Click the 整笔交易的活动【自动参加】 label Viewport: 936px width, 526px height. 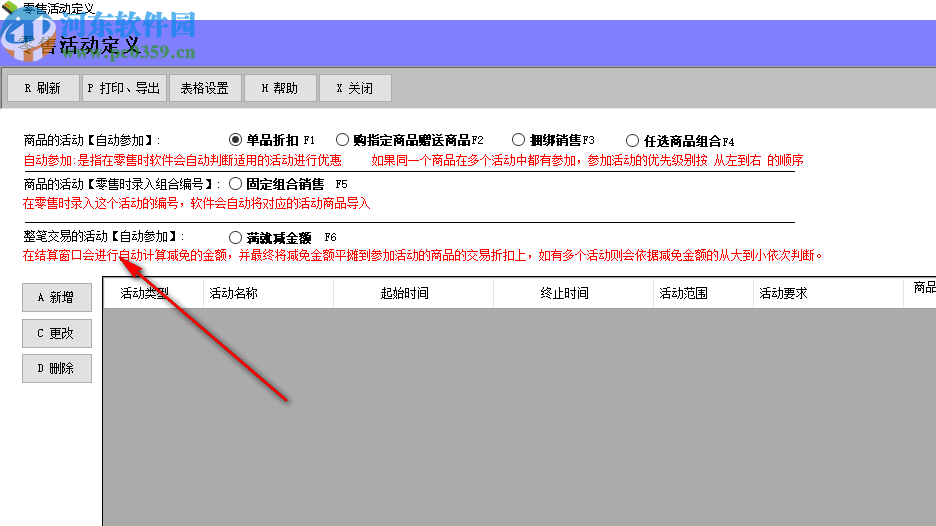[104, 236]
